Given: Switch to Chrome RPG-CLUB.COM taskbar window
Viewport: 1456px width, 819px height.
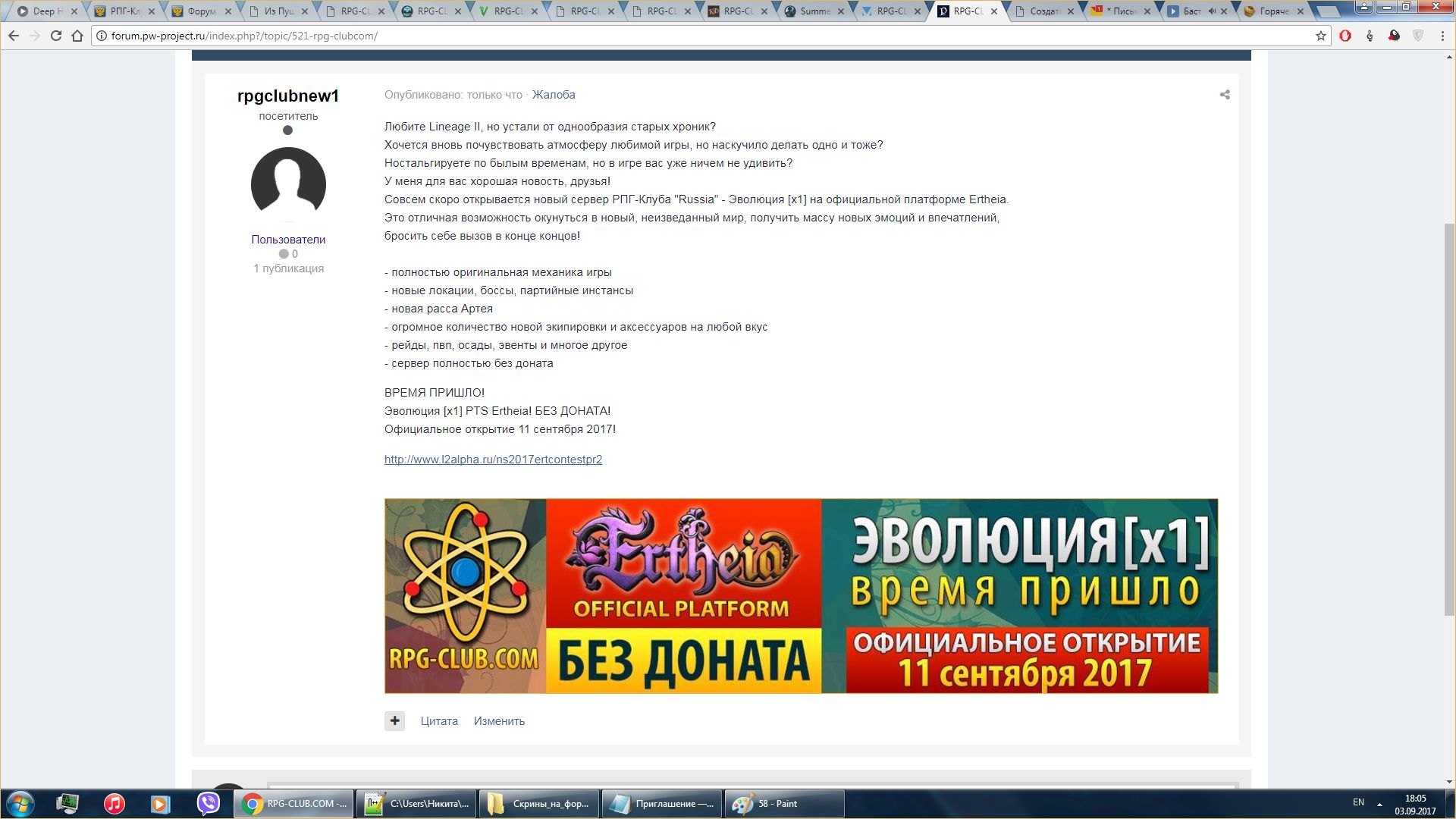Looking at the screenshot, I should pyautogui.click(x=293, y=804).
